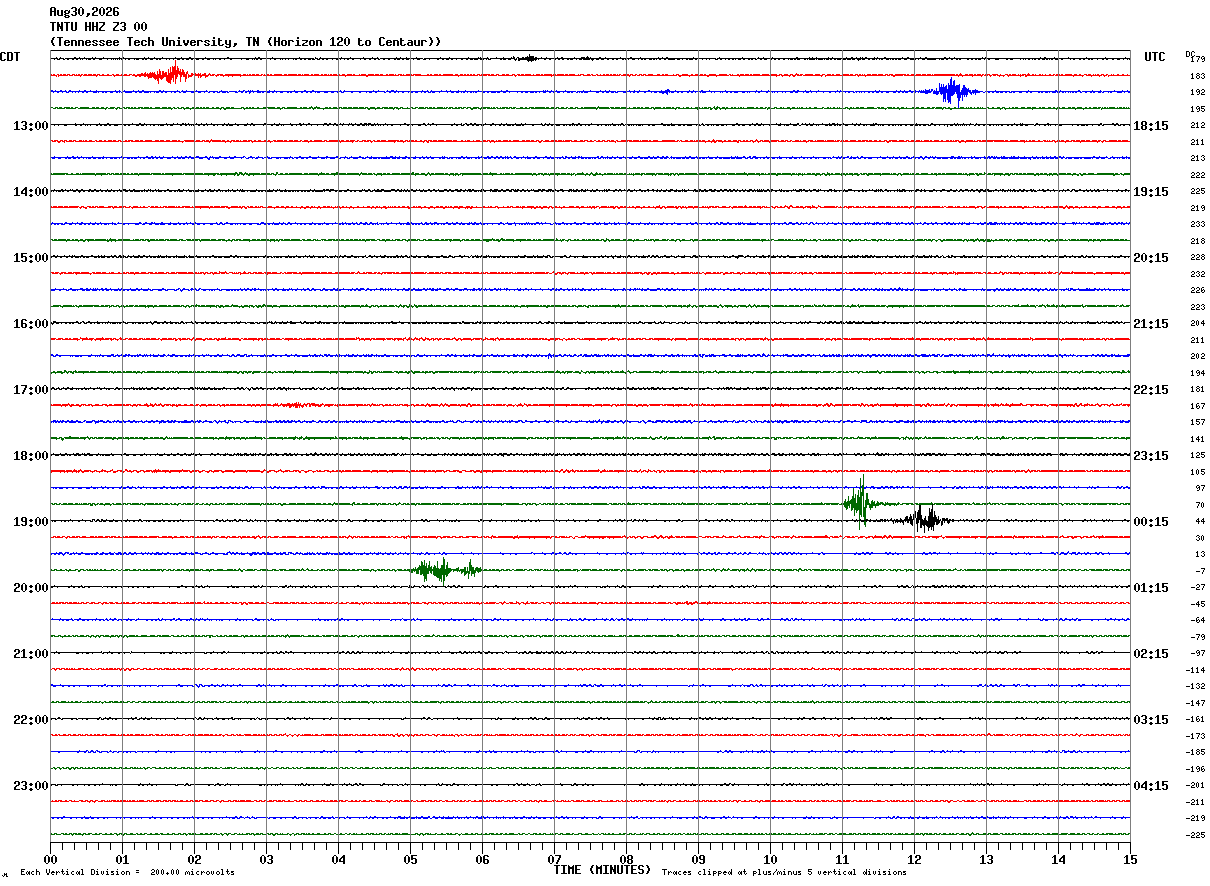Image resolution: width=1210 pixels, height=886 pixels.
Task: Select the 15 minute axis label
Action: (1130, 860)
